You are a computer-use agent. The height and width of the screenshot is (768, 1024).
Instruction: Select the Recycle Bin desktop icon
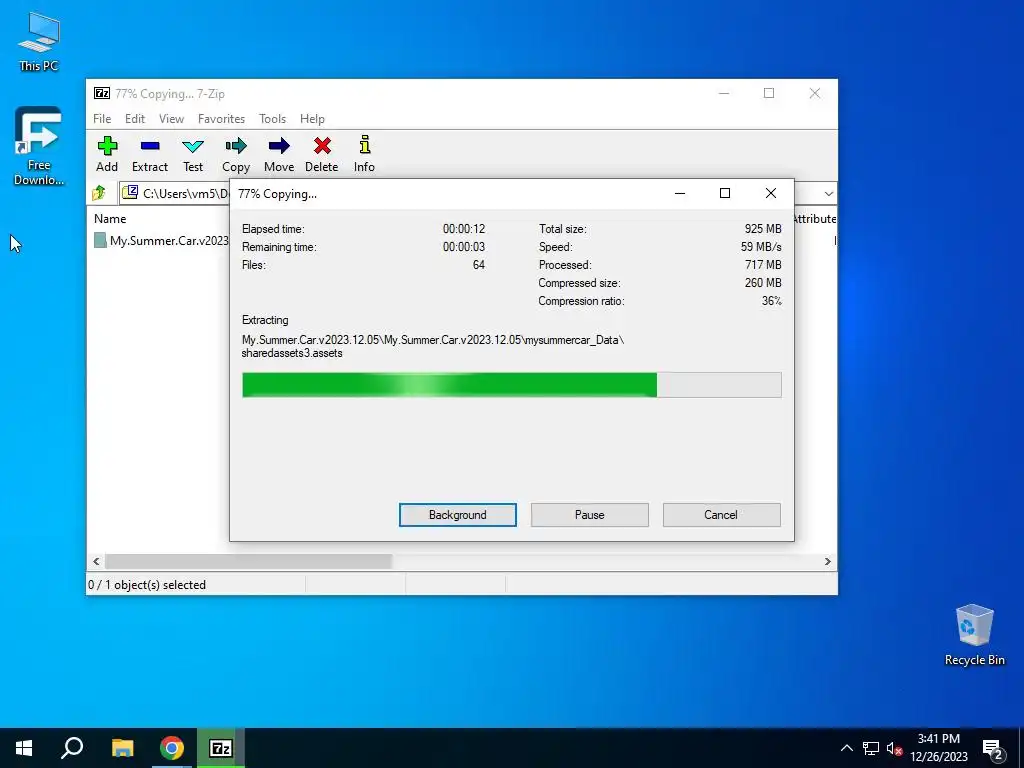[x=974, y=635]
